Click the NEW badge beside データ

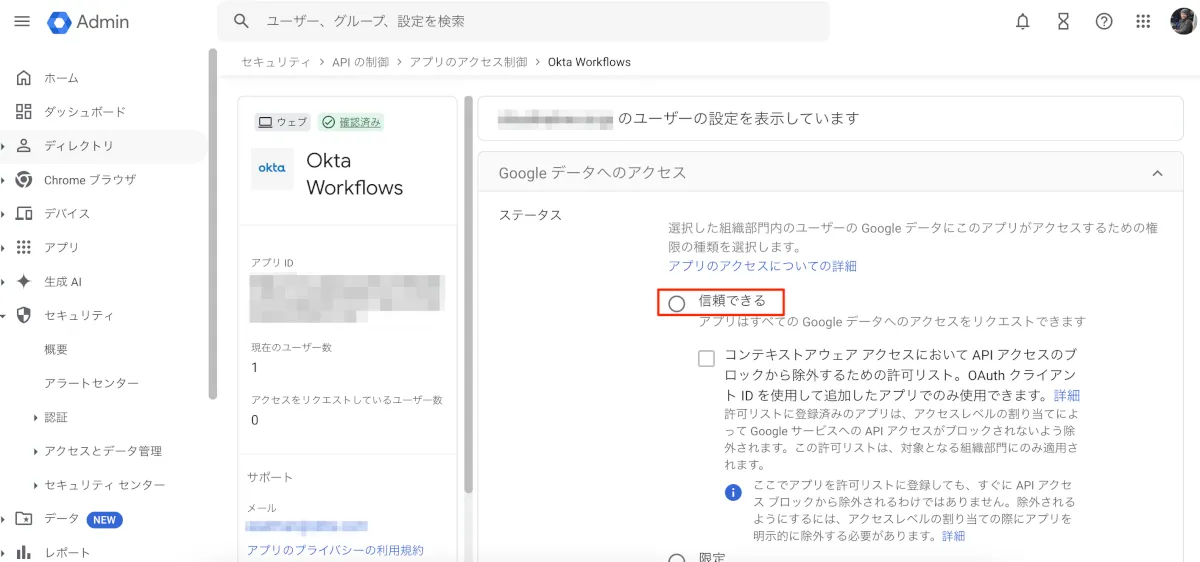click(104, 519)
